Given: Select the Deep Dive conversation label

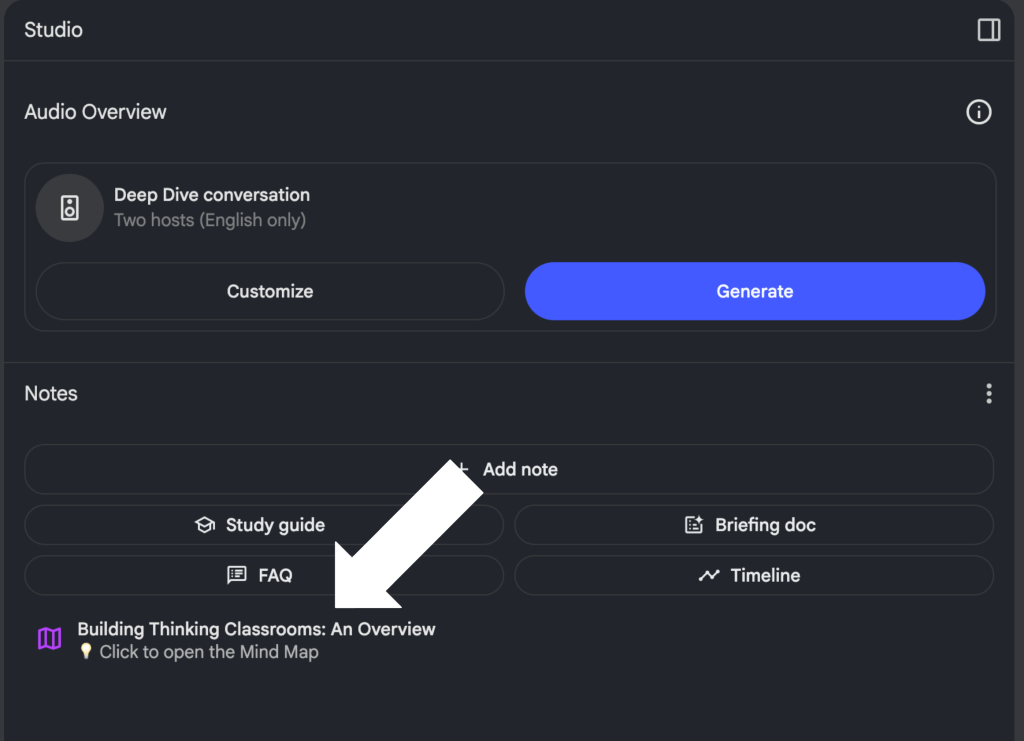Looking at the screenshot, I should click(212, 195).
